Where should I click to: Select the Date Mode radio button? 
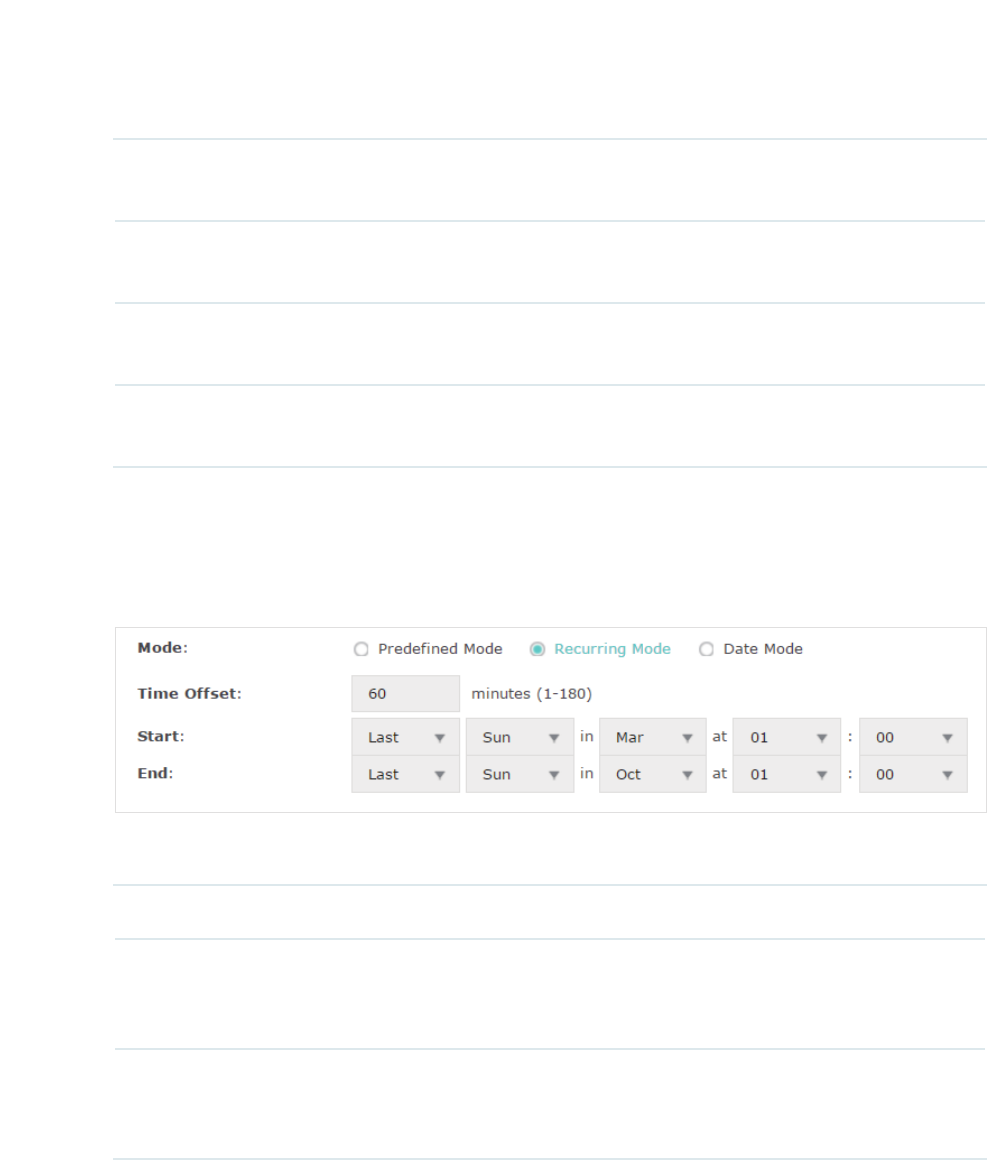point(707,650)
